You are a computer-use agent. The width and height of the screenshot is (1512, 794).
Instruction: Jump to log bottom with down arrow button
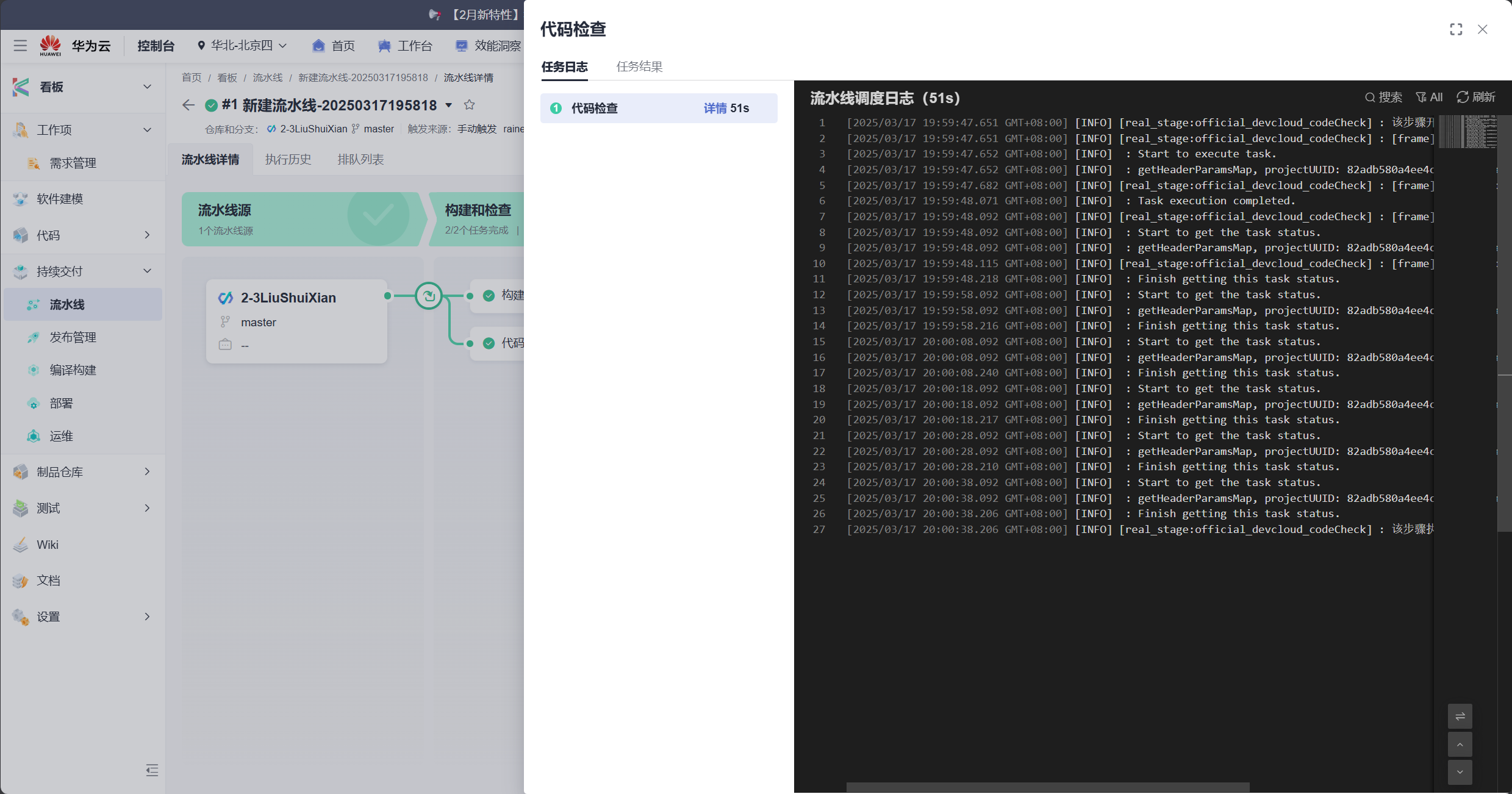click(x=1460, y=772)
